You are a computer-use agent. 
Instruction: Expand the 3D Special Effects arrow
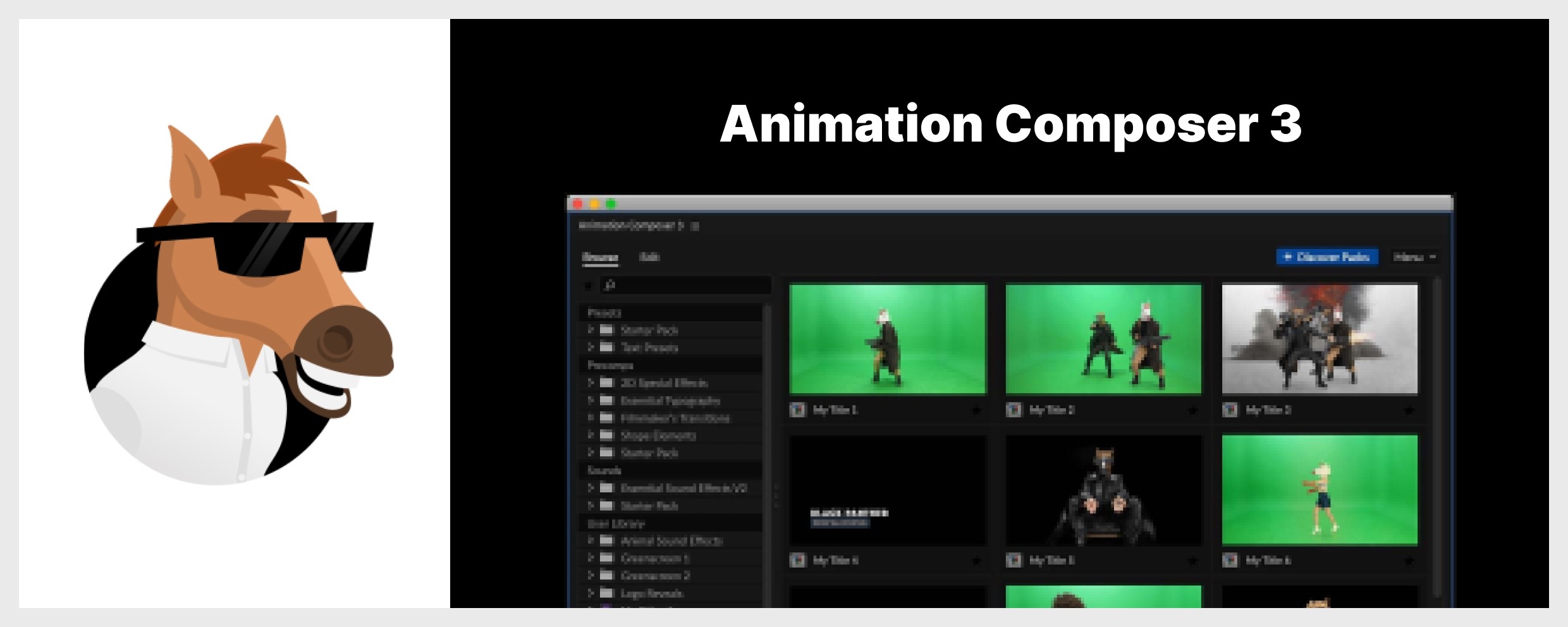(x=591, y=382)
